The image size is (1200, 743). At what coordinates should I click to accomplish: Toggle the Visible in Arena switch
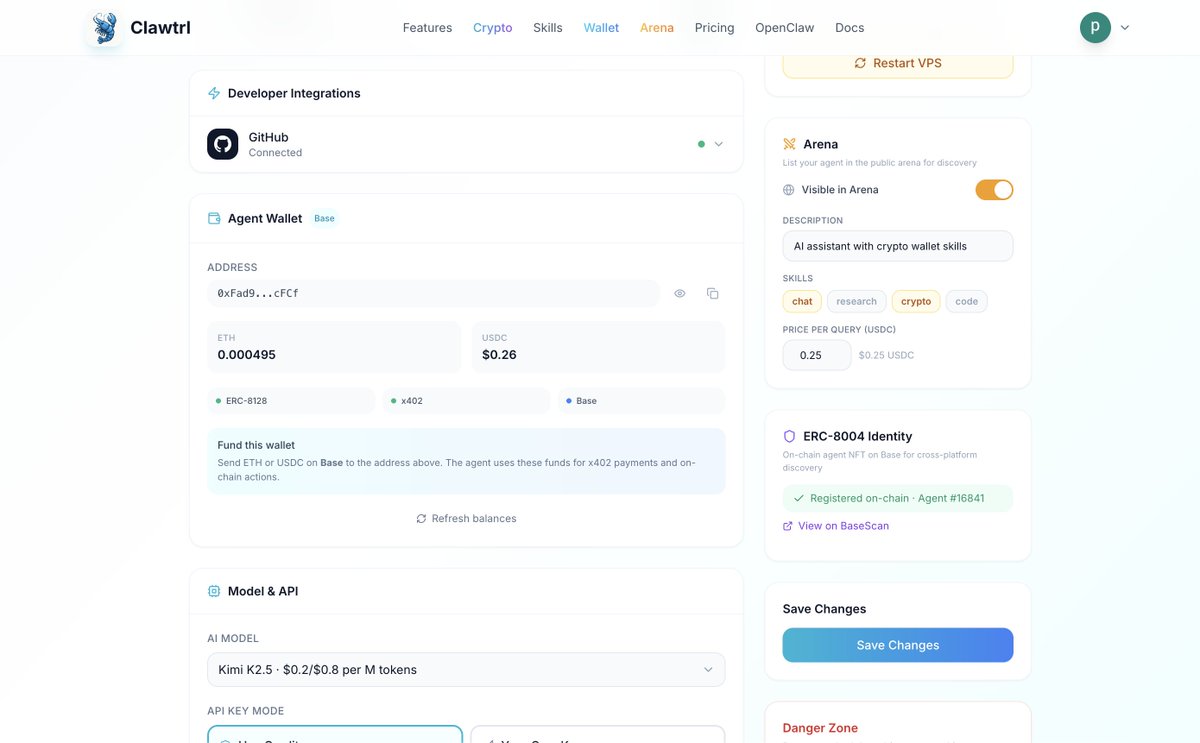[x=994, y=190]
